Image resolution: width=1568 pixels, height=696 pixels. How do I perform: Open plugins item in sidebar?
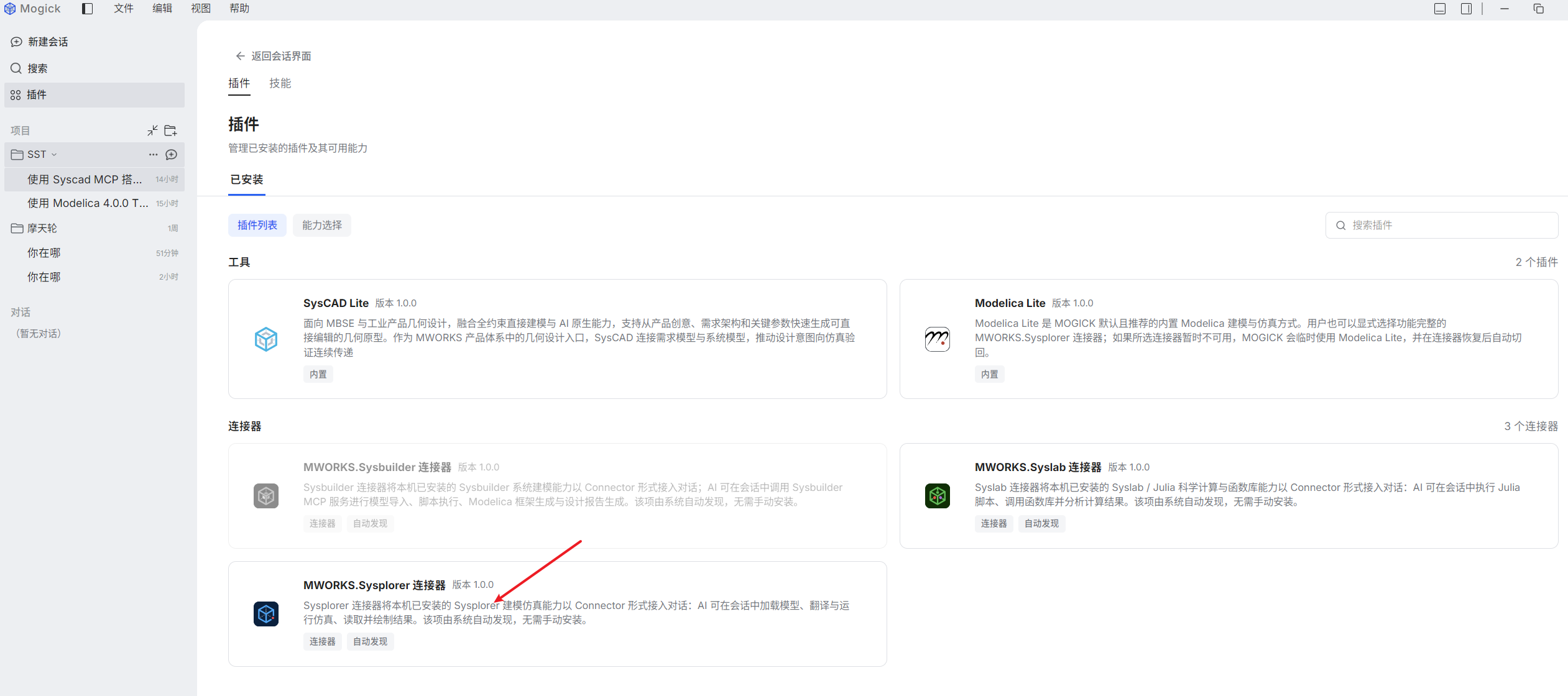pos(95,94)
